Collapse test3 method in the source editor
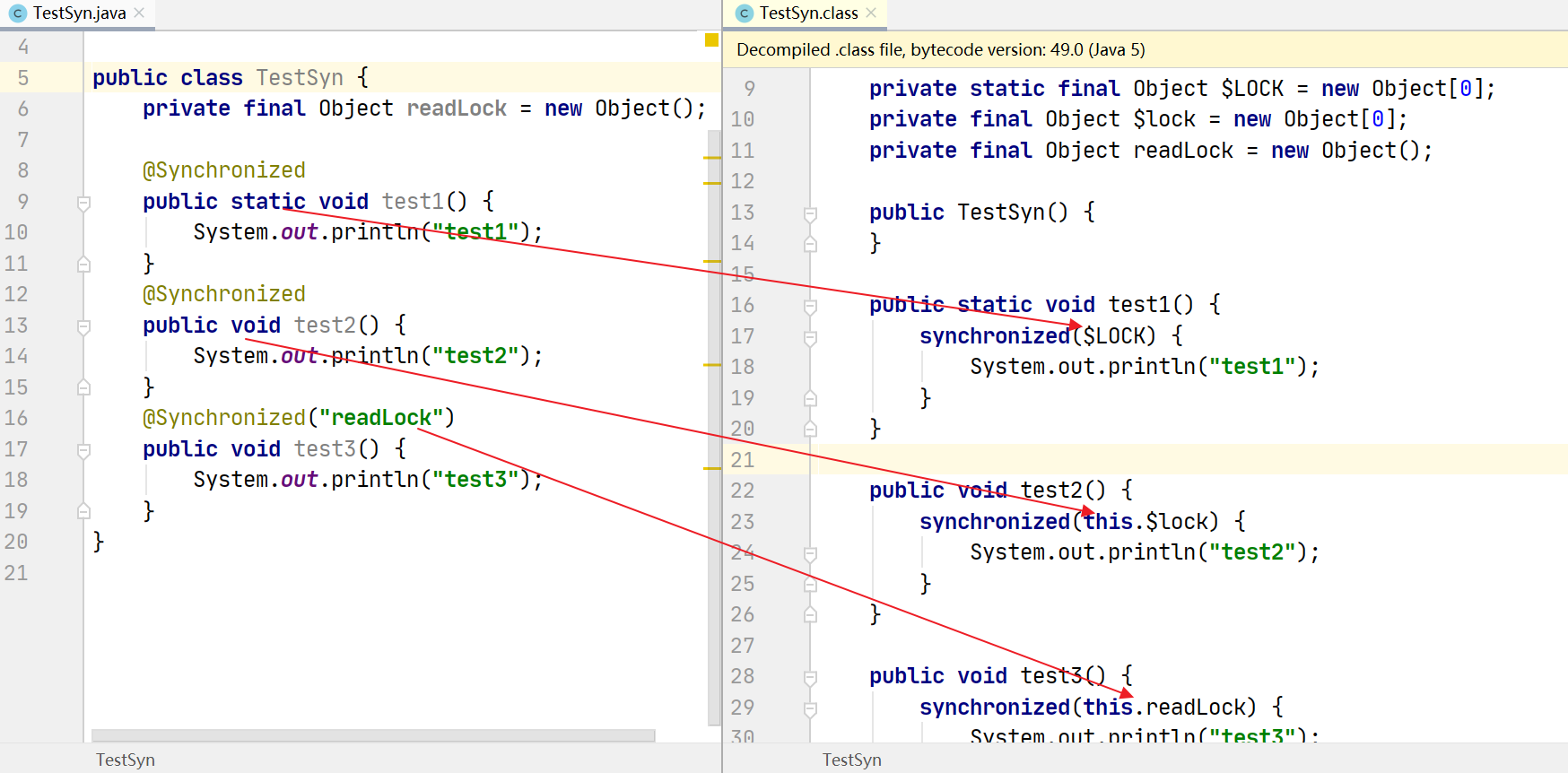Image resolution: width=1568 pixels, height=773 pixels. (x=83, y=450)
